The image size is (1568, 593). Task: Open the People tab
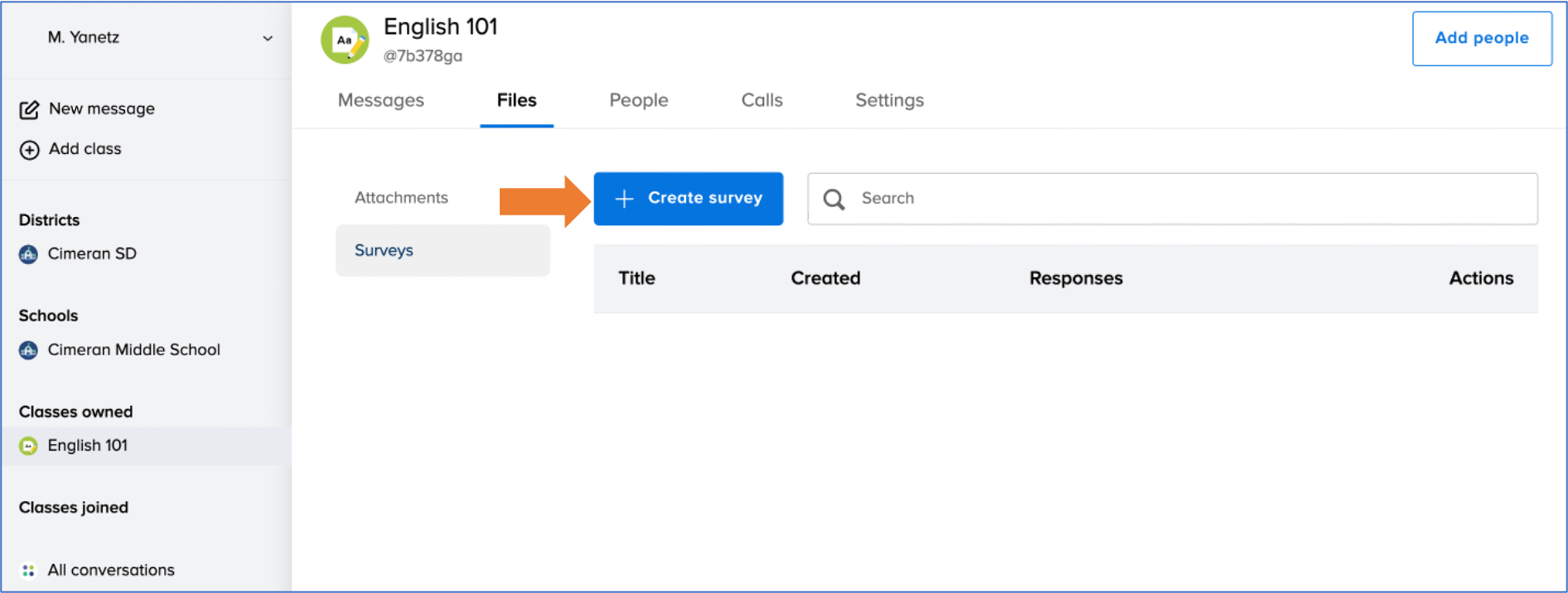pyautogui.click(x=638, y=100)
